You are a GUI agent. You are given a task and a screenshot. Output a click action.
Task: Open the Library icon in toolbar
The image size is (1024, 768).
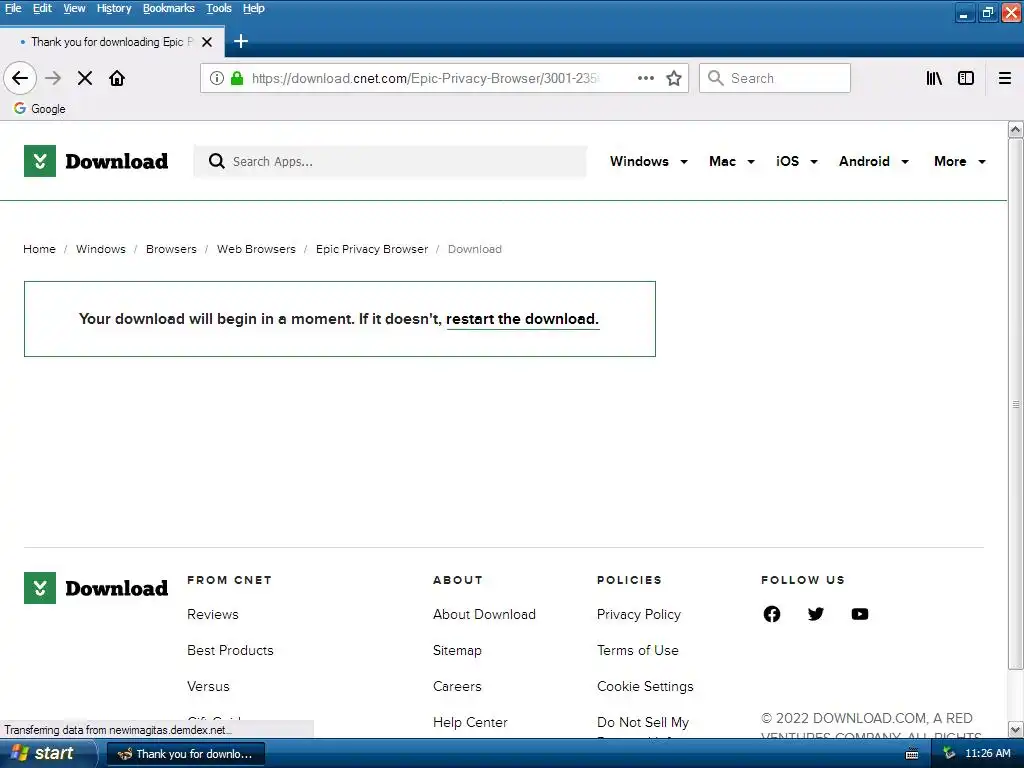pos(934,78)
